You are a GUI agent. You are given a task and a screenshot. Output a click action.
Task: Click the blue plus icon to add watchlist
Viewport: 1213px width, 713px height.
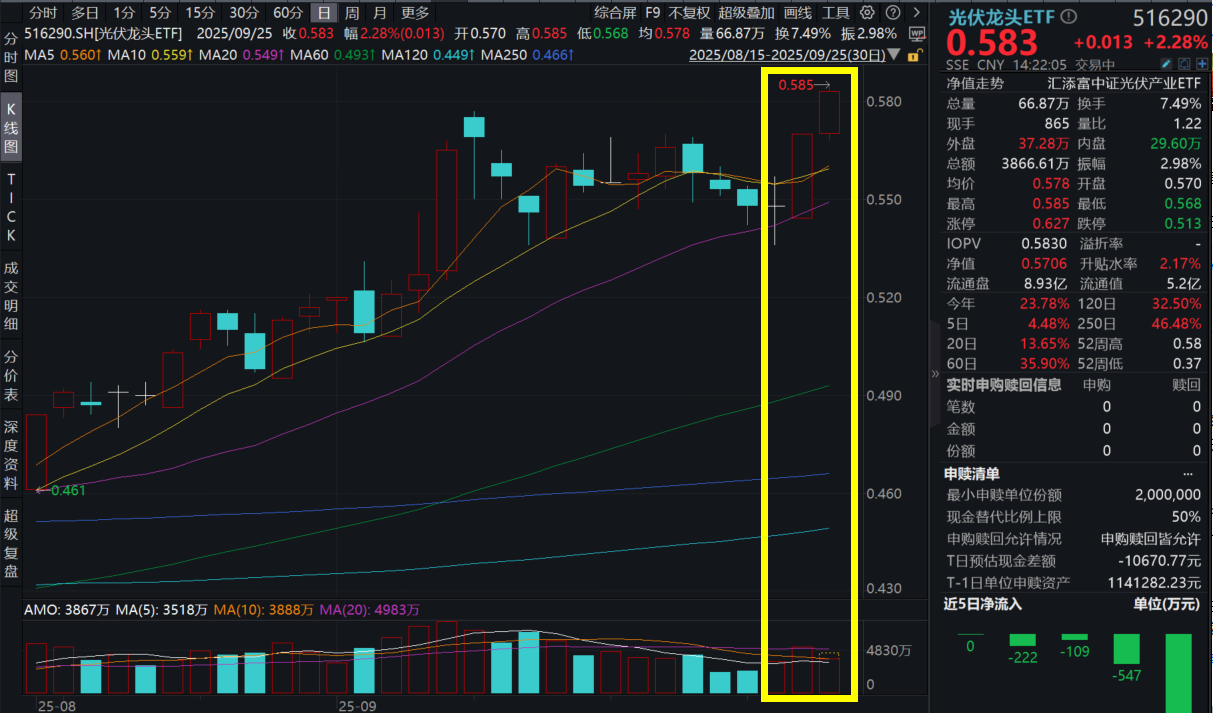click(x=1201, y=64)
